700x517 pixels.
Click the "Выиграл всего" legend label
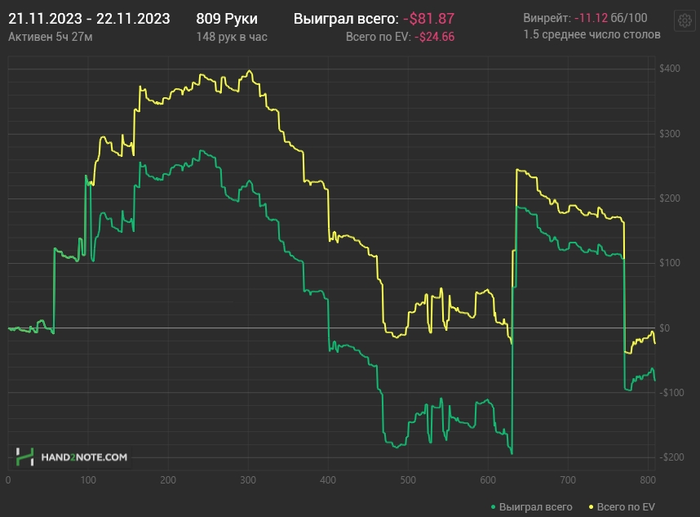537,508
